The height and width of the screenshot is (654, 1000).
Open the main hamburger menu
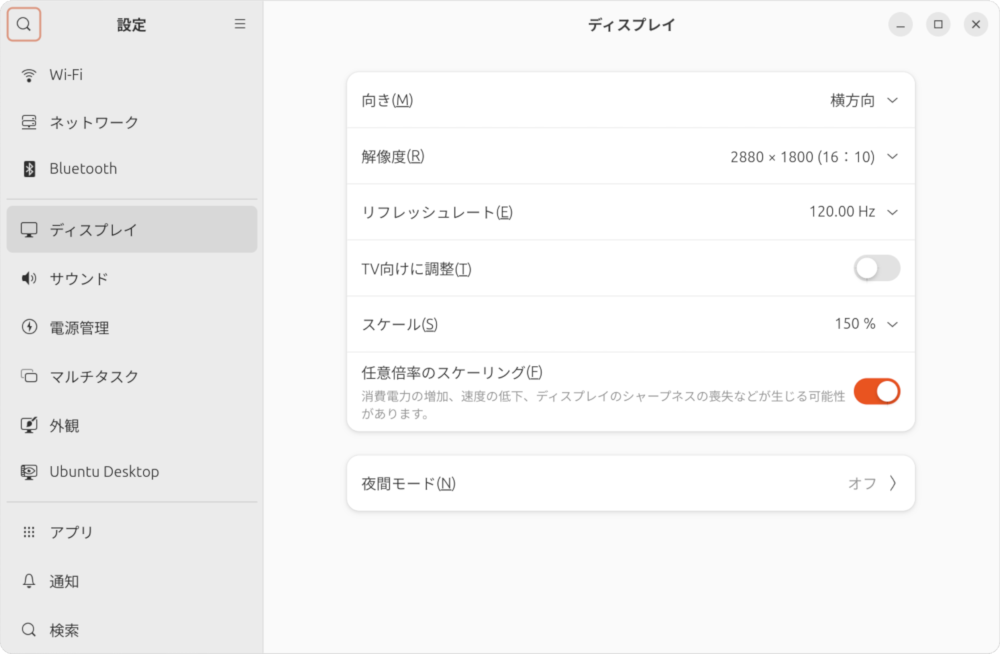(x=239, y=24)
